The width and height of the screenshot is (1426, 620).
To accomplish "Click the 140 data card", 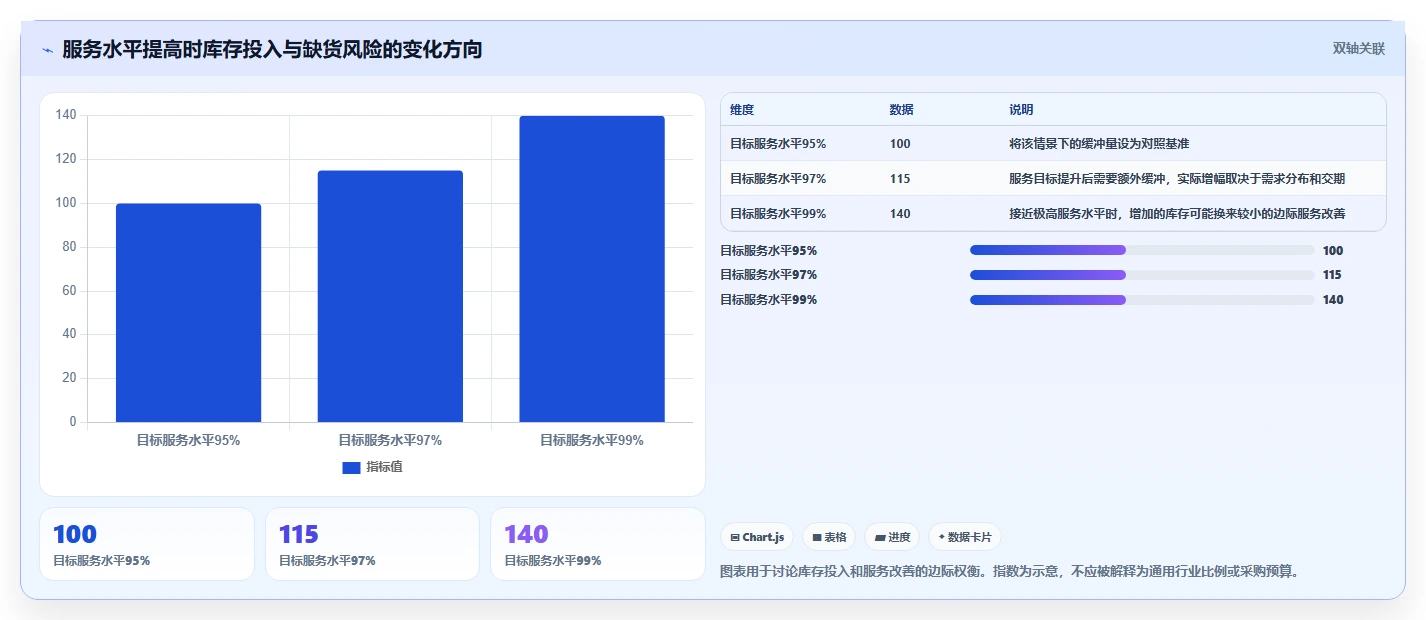I will pyautogui.click(x=598, y=544).
